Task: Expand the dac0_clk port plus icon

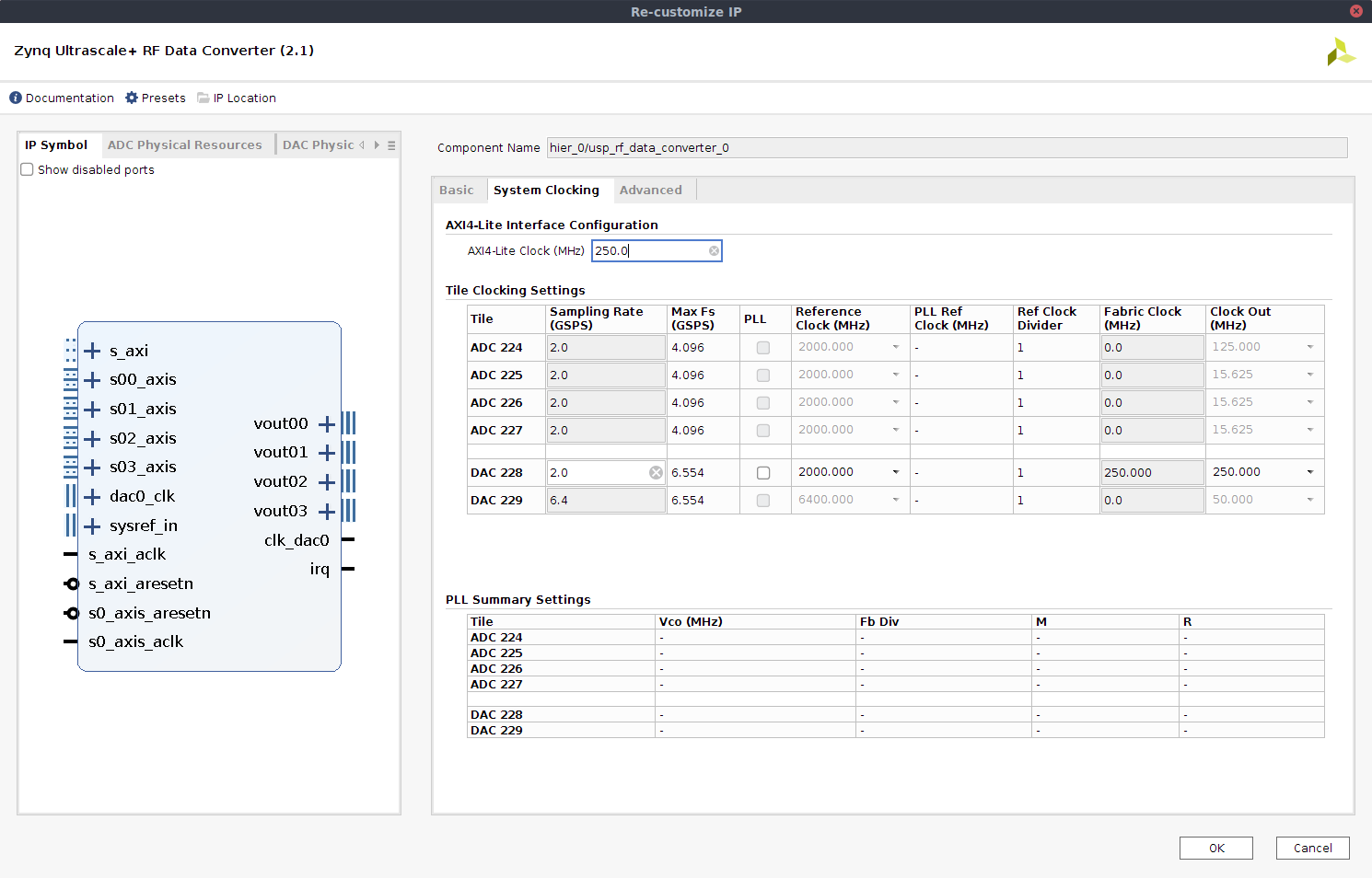Action: (x=92, y=497)
